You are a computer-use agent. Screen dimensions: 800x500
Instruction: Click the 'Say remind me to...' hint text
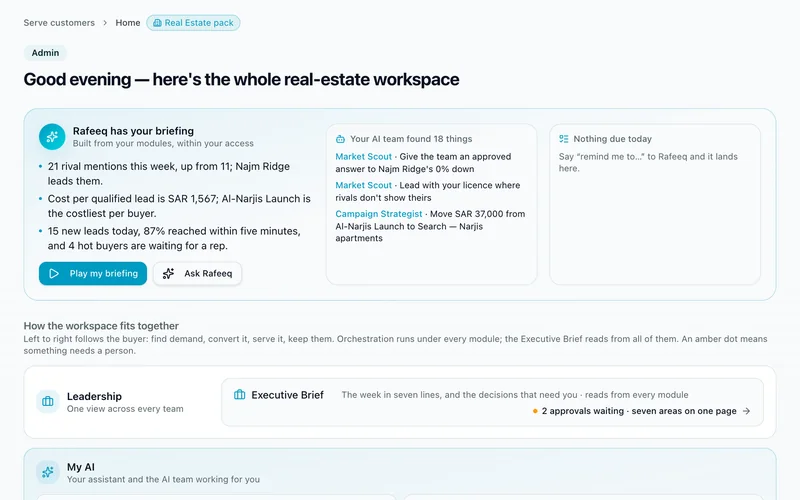(x=648, y=162)
